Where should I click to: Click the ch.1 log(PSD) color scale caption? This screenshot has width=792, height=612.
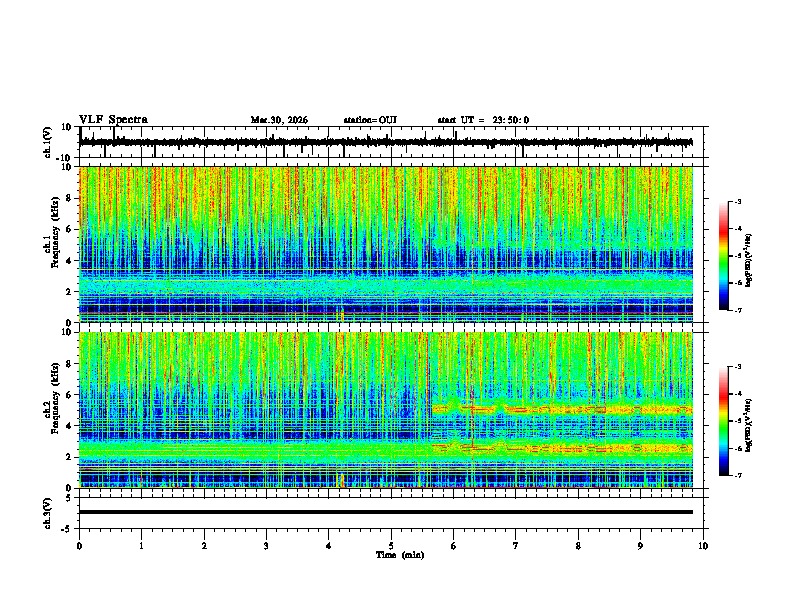[x=749, y=261]
